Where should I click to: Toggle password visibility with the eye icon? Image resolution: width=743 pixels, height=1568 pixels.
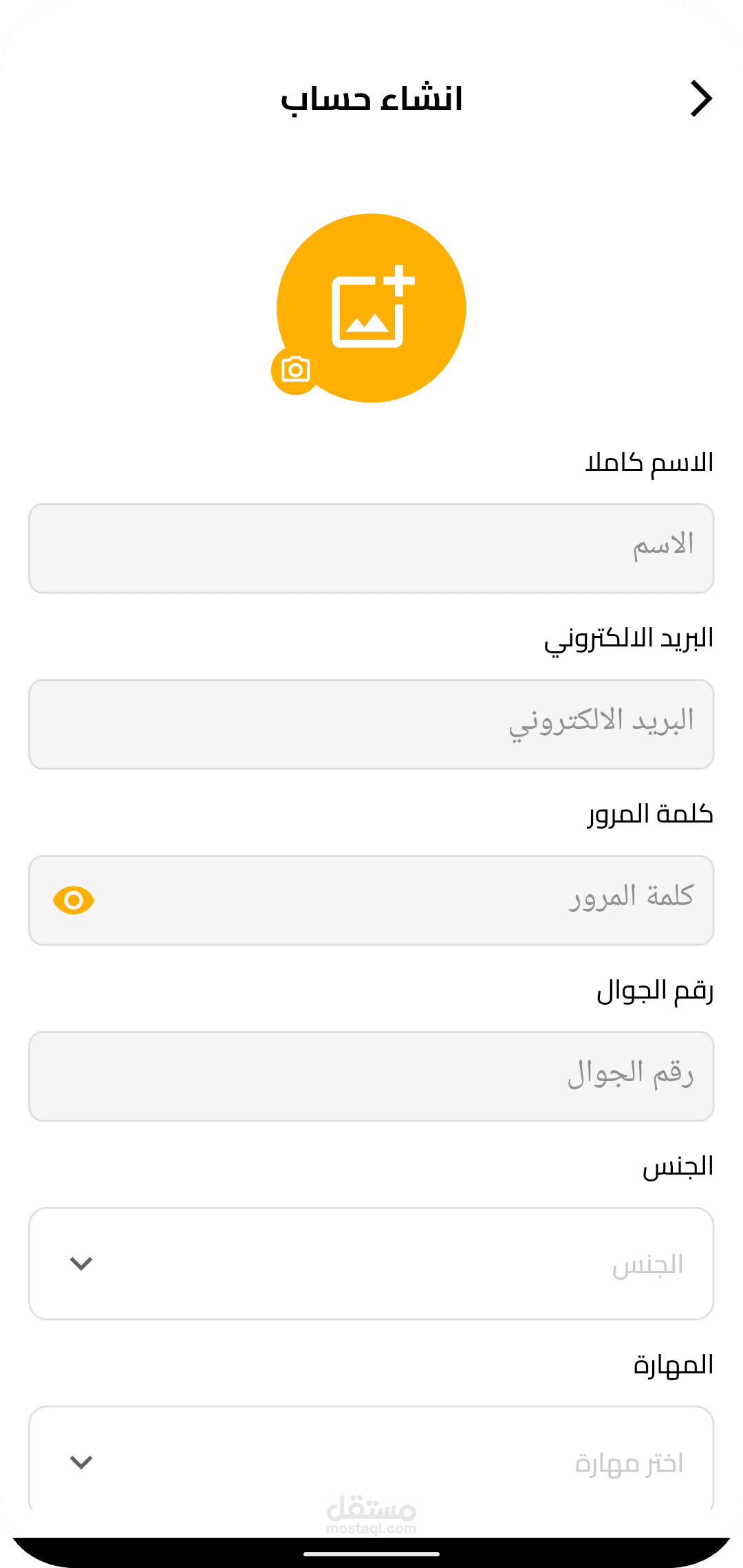pos(74,900)
